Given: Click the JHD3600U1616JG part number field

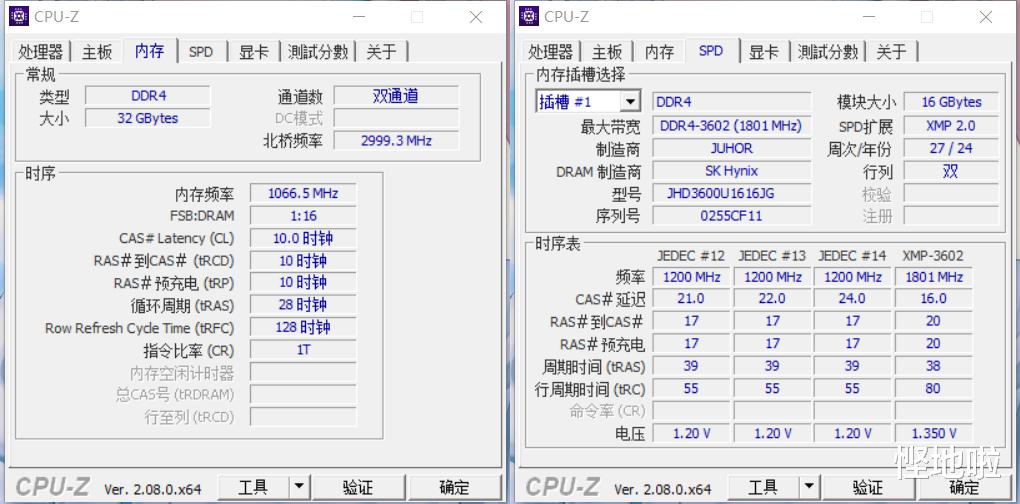Looking at the screenshot, I should (x=732, y=193).
